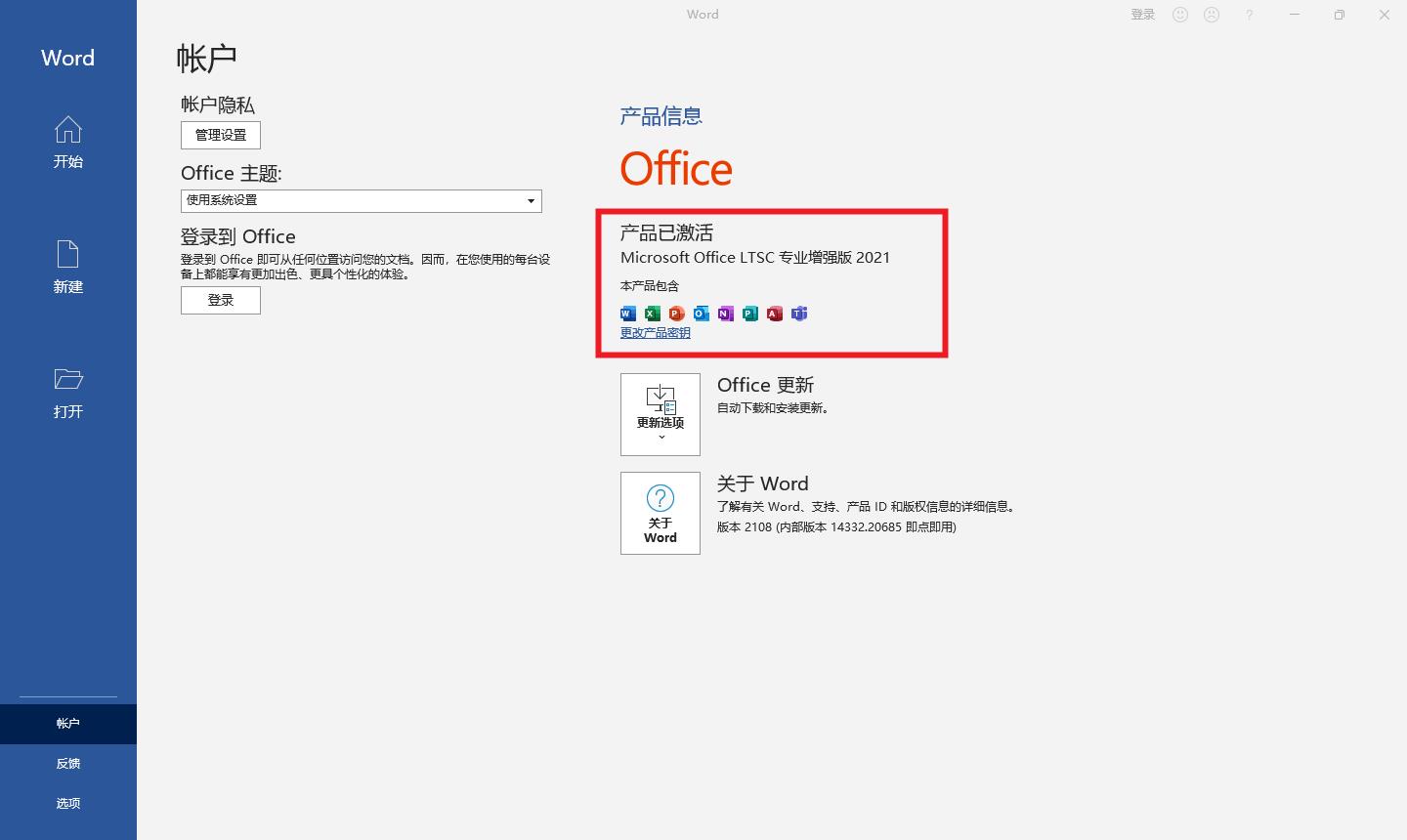Open the Office 主题 theme dropdown
Image resolution: width=1407 pixels, height=840 pixels.
[529, 200]
